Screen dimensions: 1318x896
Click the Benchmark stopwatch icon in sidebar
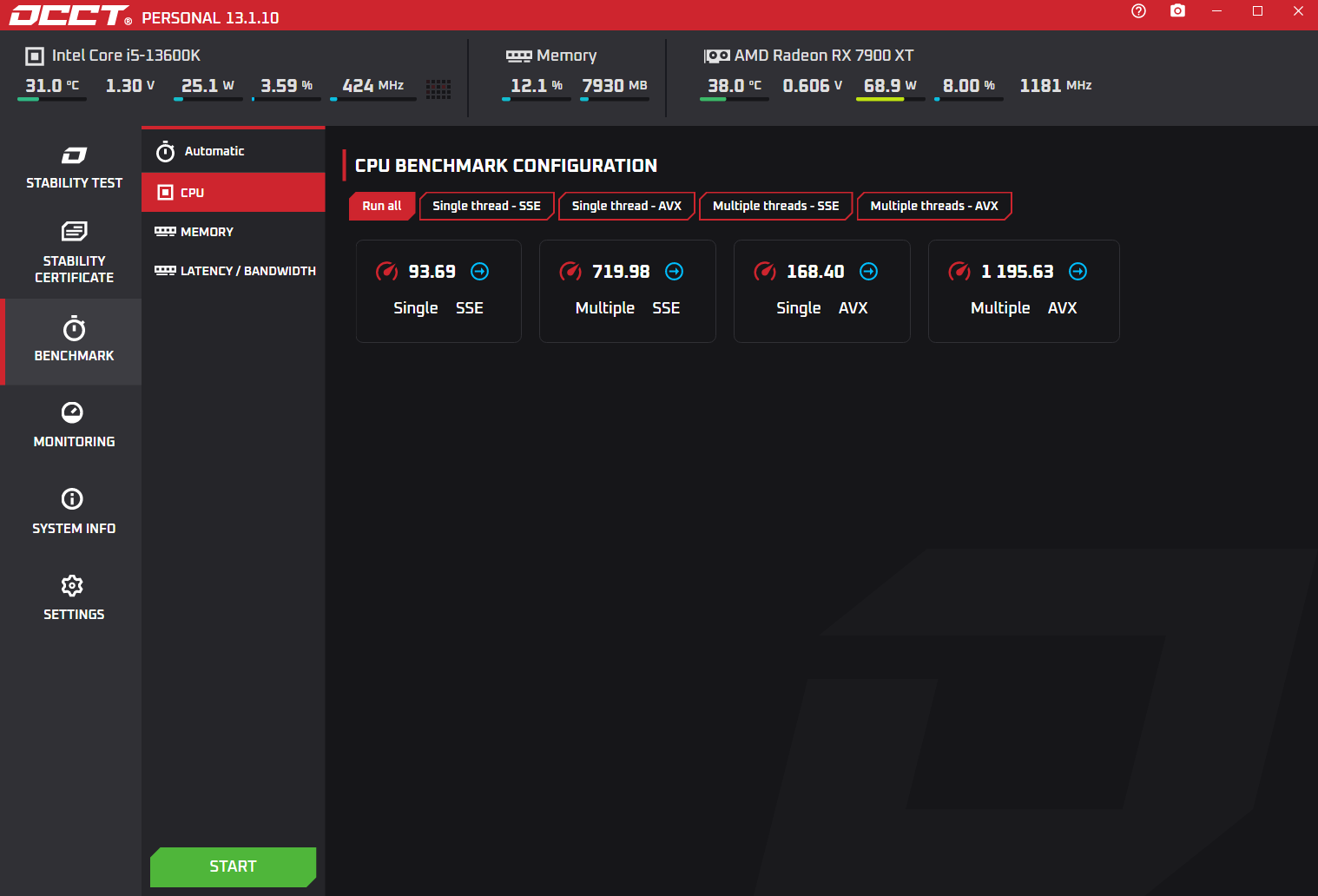(x=74, y=328)
